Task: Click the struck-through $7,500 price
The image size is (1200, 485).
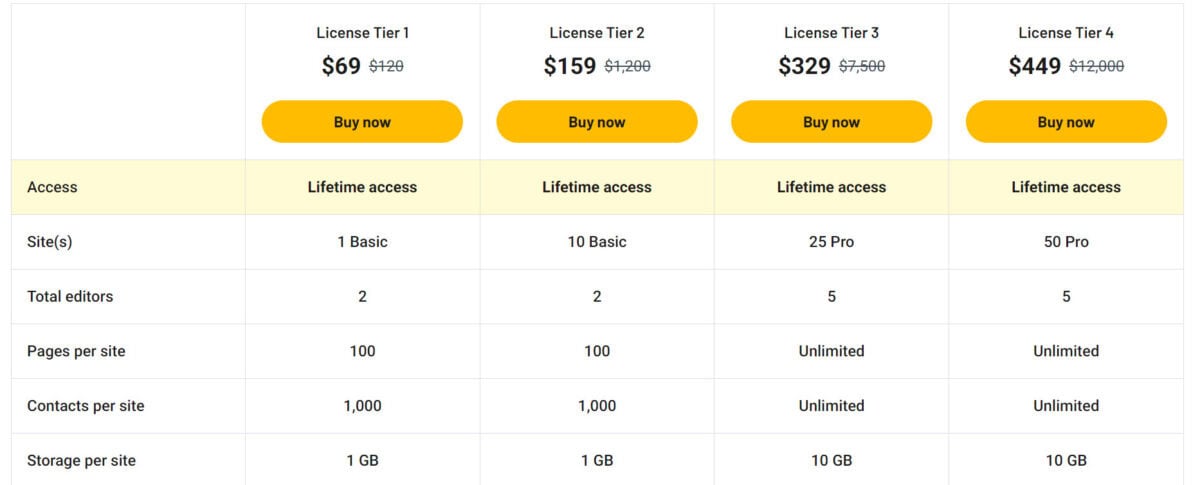Action: coord(862,67)
